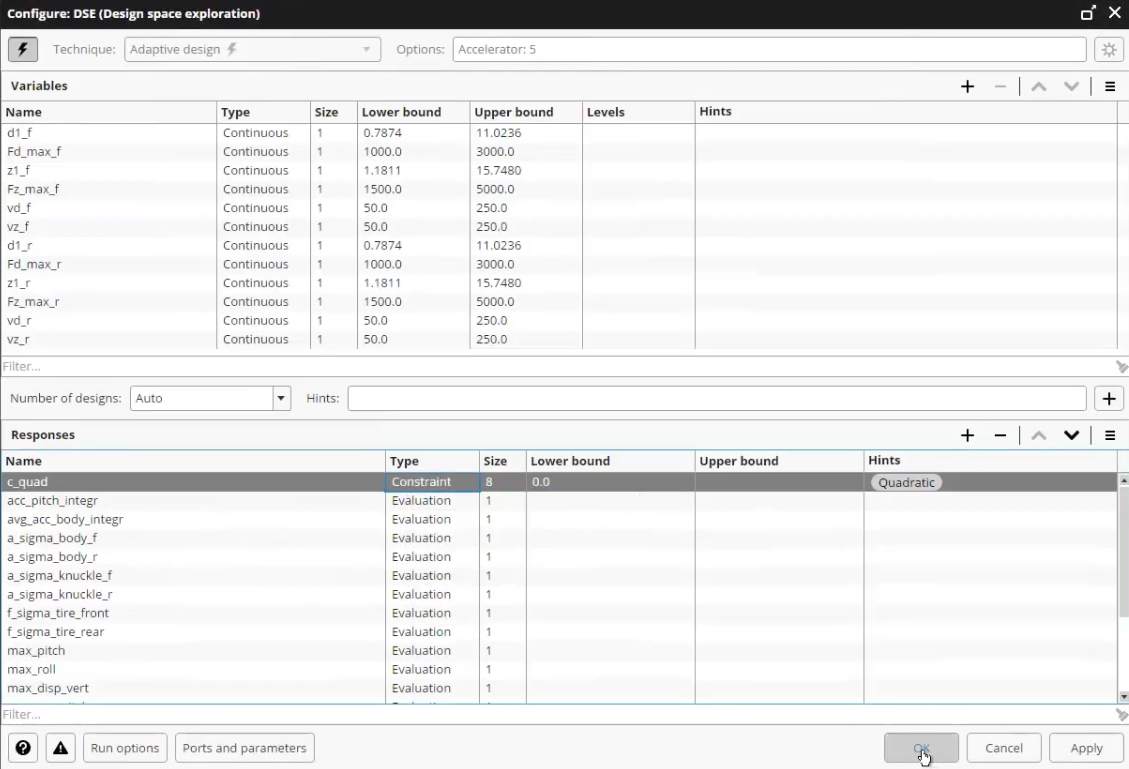
Task: Click the Run options button
Action: [x=125, y=747]
